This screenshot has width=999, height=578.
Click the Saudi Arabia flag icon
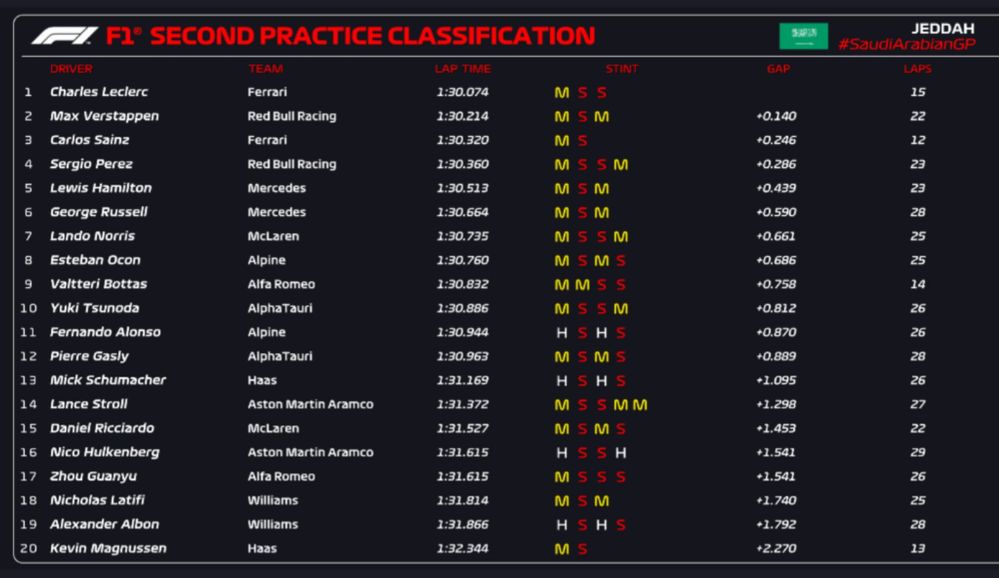pyautogui.click(x=803, y=36)
